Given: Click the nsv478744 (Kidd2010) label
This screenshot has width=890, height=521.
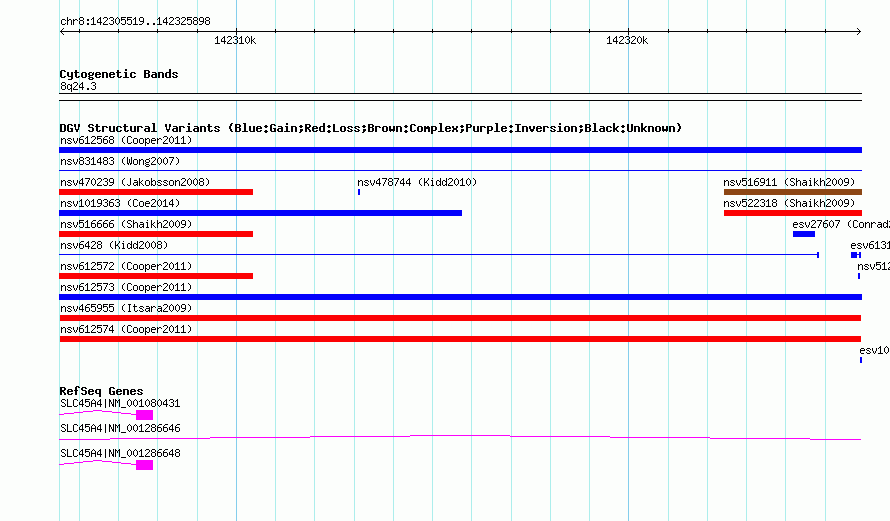Looking at the screenshot, I should (417, 182).
